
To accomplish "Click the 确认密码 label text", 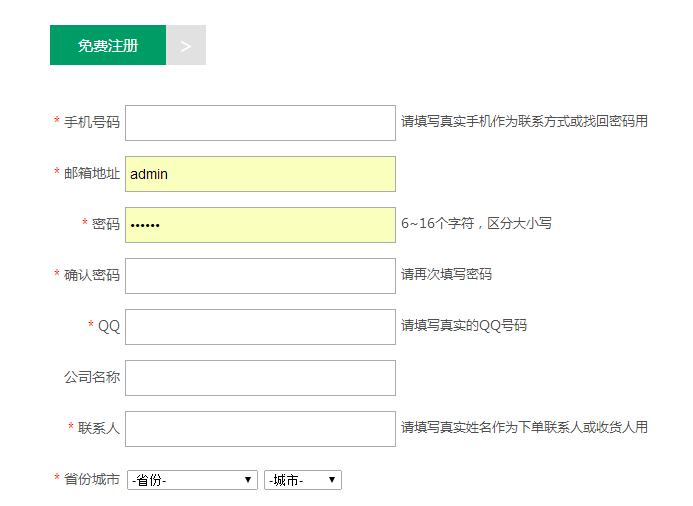I will point(92,275).
